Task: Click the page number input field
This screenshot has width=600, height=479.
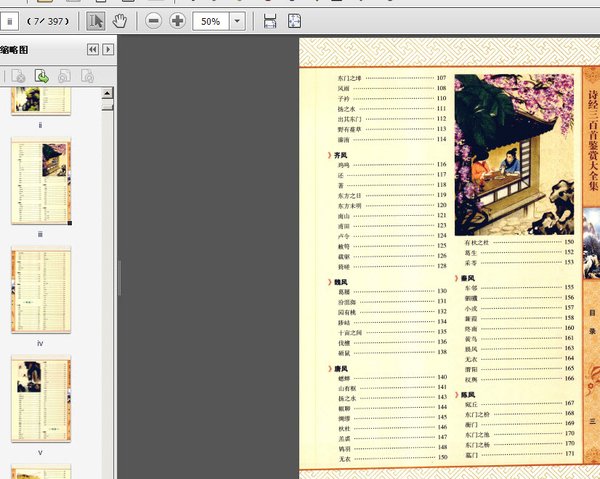Action: click(x=9, y=21)
